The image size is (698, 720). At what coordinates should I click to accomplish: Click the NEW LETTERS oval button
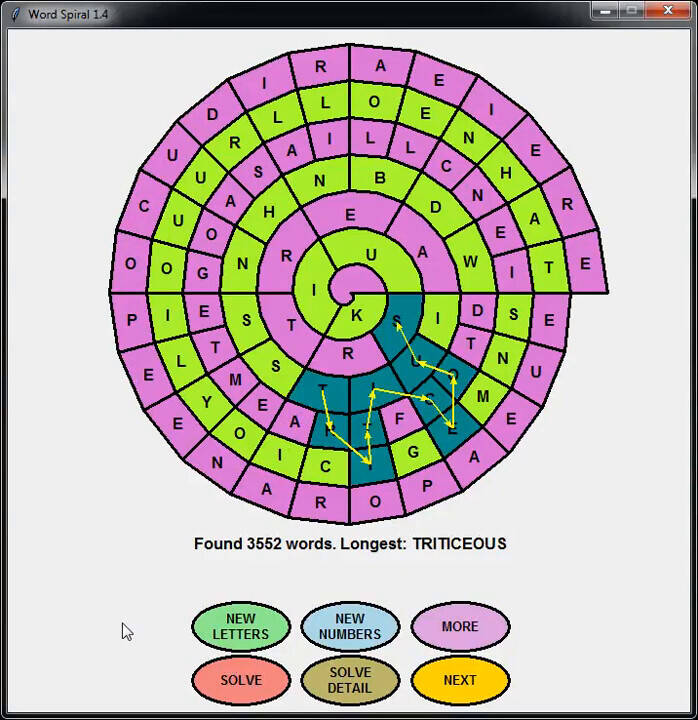click(240, 627)
